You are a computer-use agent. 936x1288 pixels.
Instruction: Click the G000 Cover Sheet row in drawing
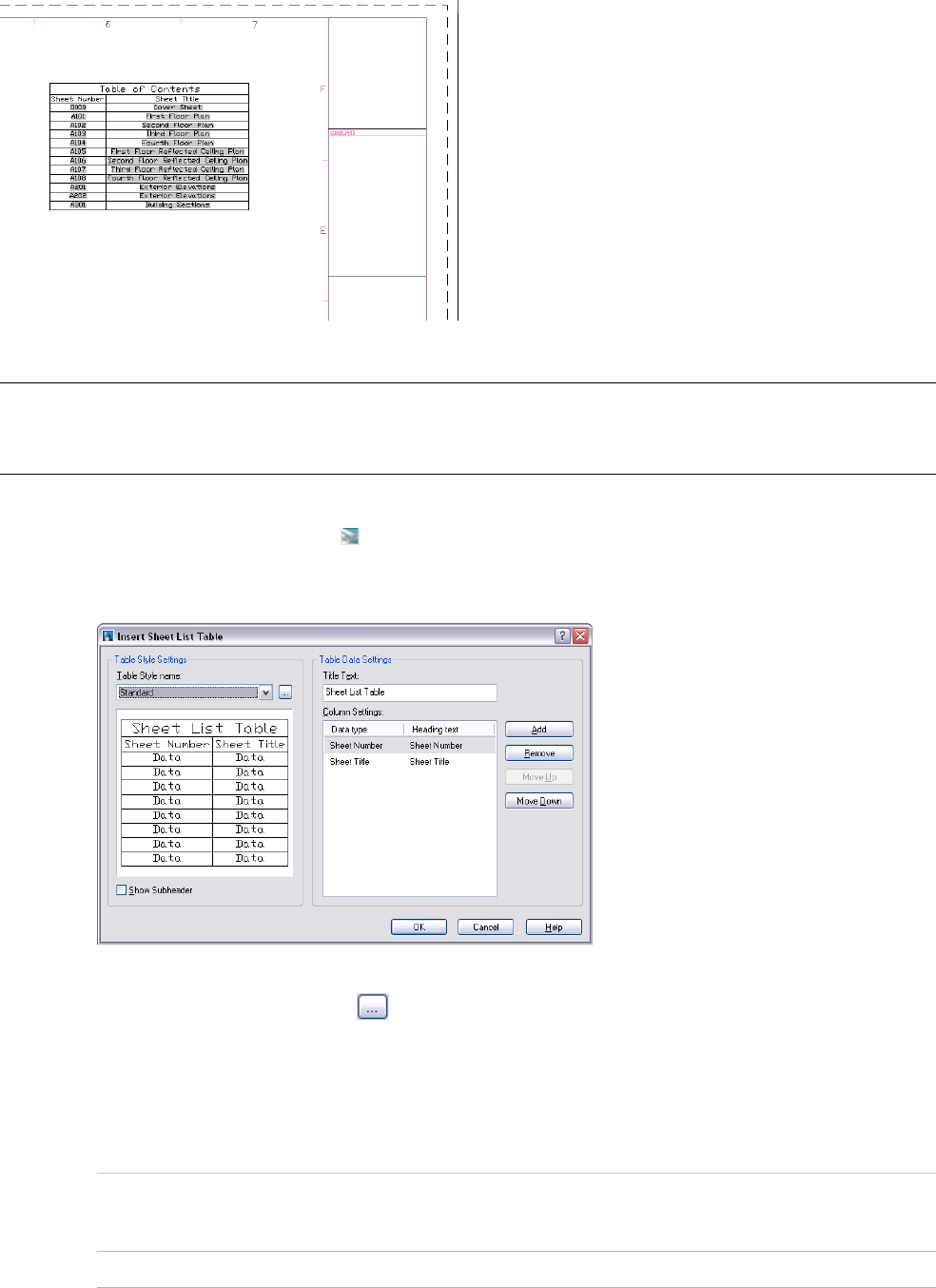[x=149, y=107]
